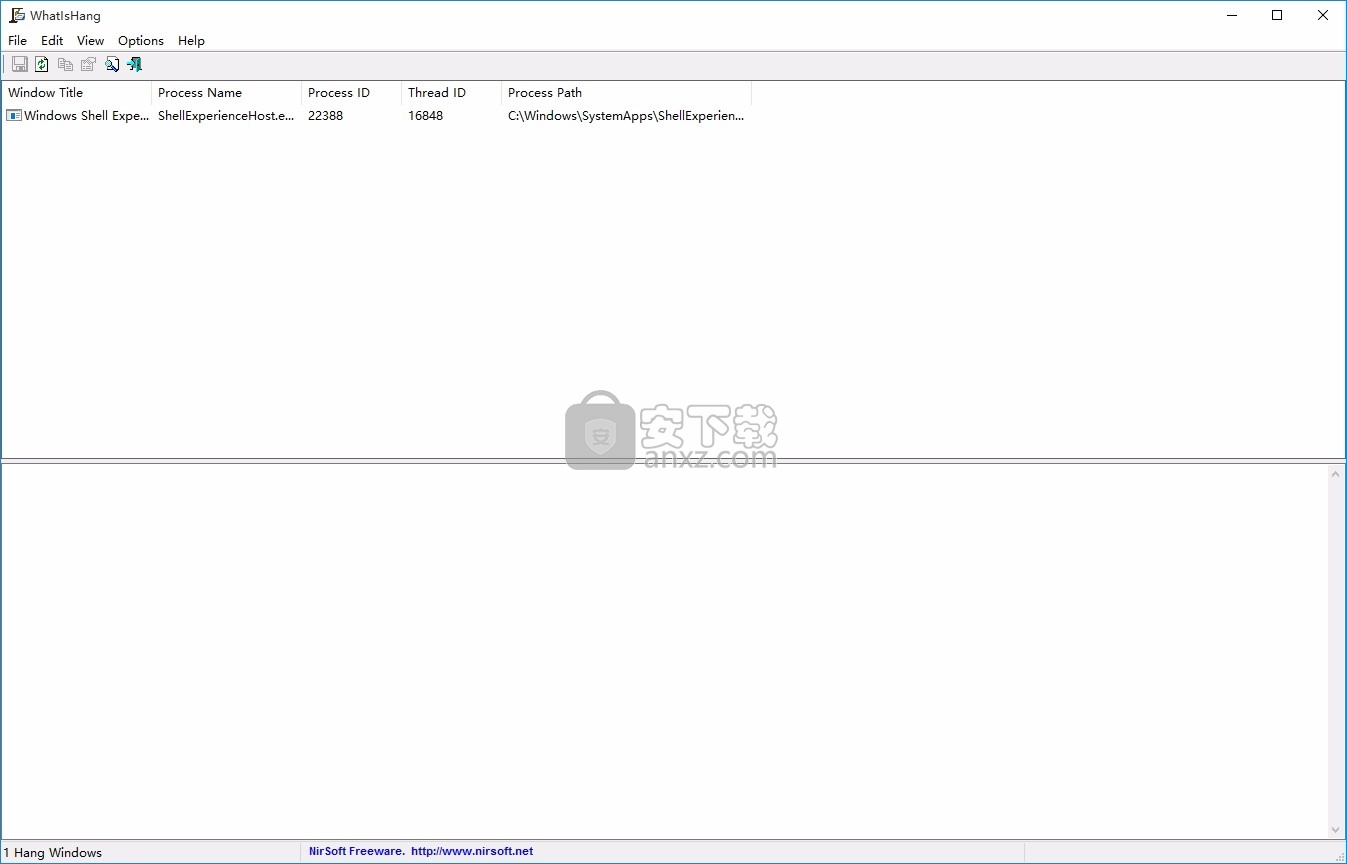Open the nirsoft.net link in status bar
The height and width of the screenshot is (864, 1347).
(472, 852)
